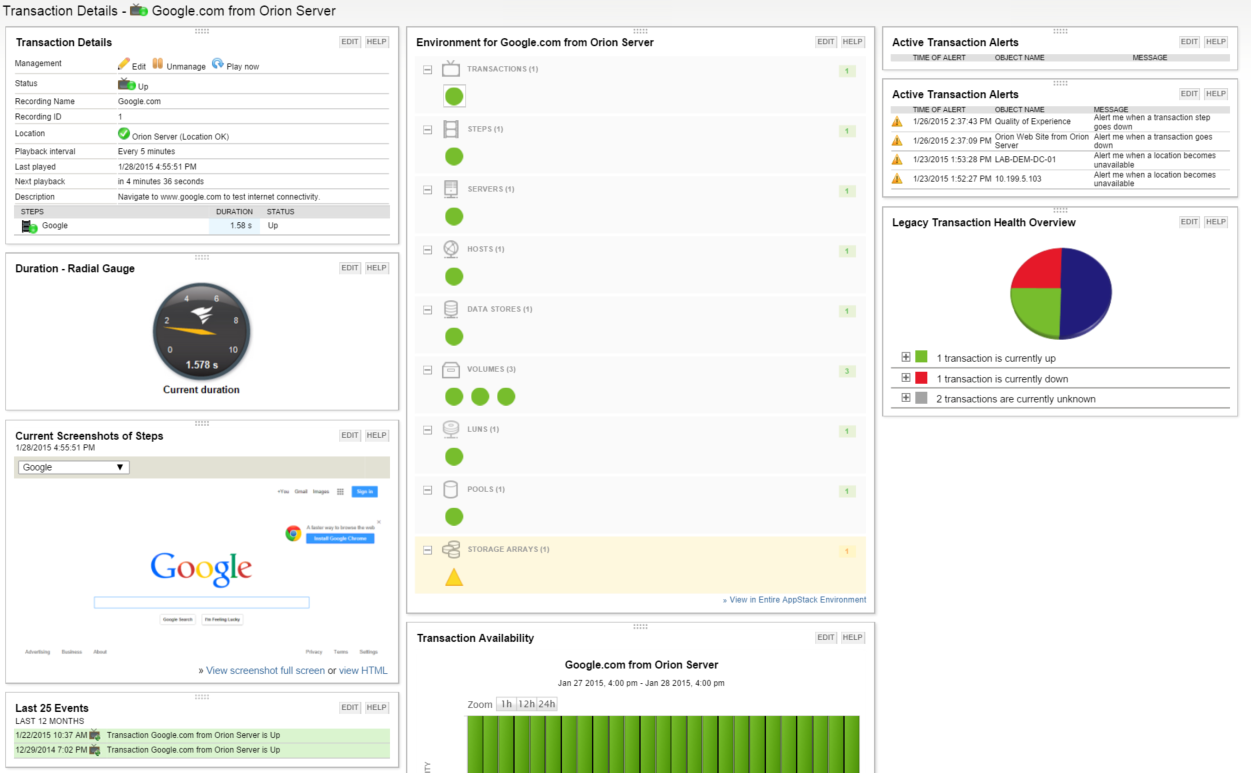Click the Hosts category icon
1251x773 pixels.
(x=451, y=249)
